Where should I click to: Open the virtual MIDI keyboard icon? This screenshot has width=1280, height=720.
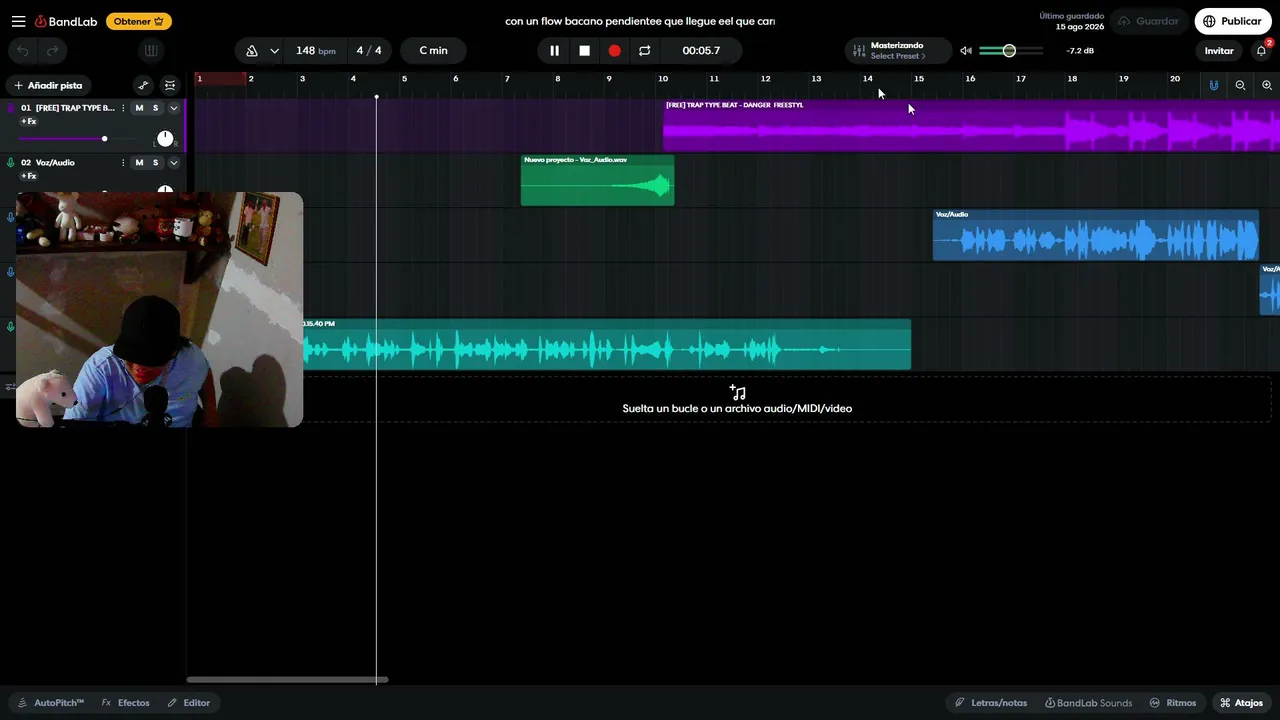tap(151, 51)
